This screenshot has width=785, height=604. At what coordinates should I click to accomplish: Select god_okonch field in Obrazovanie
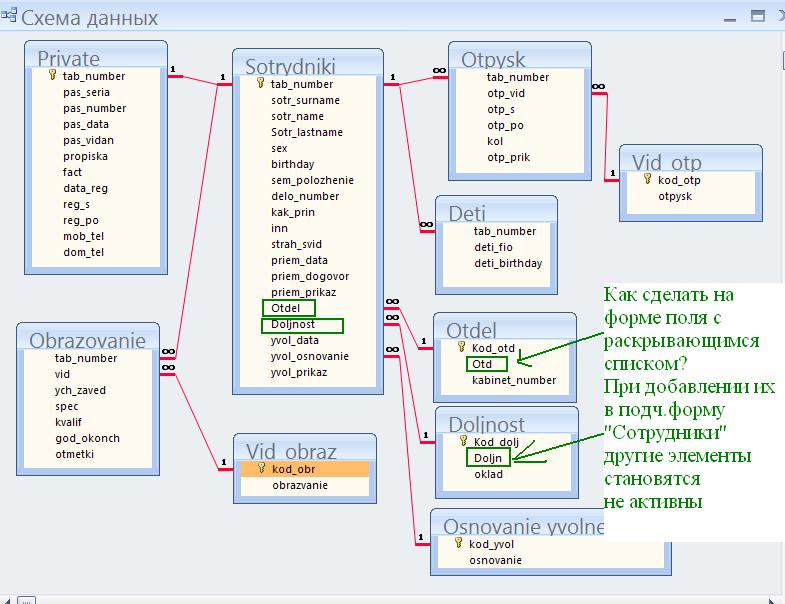pos(87,438)
